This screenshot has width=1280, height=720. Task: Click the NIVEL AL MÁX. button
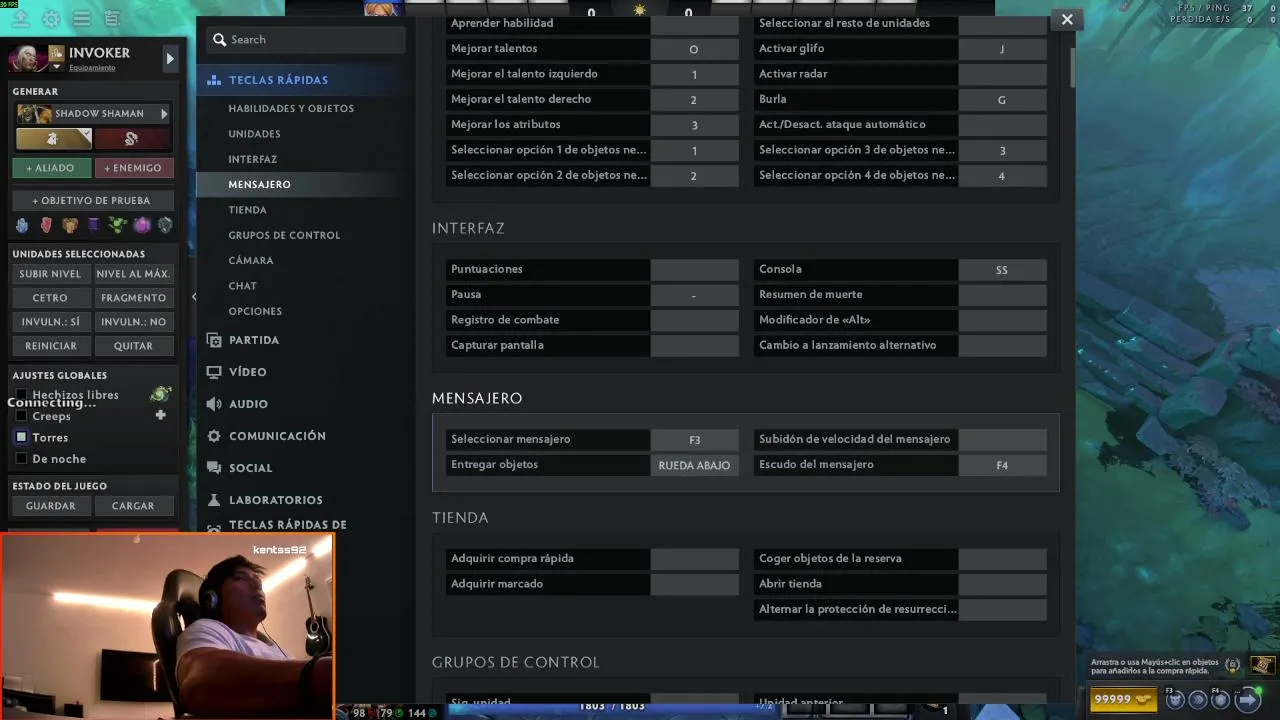(x=133, y=274)
